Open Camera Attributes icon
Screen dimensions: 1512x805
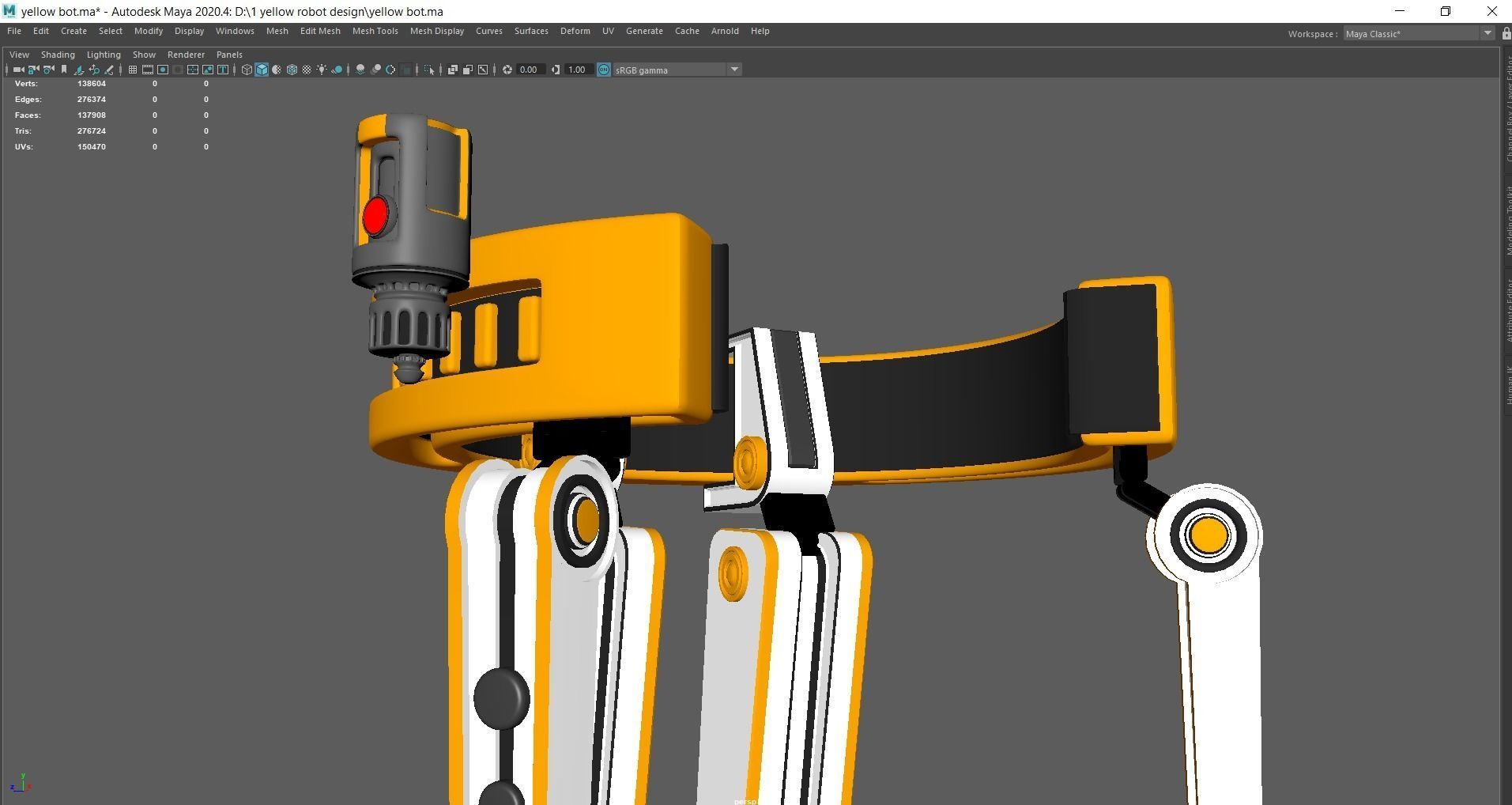[x=48, y=70]
